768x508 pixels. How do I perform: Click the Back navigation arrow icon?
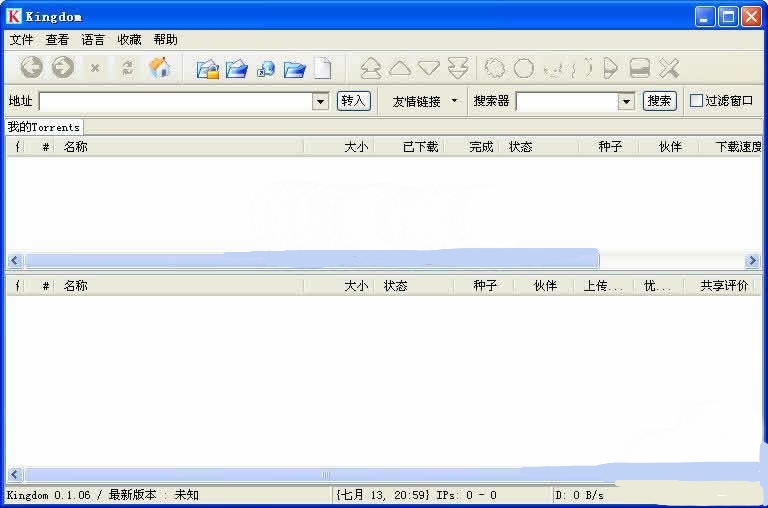31,67
